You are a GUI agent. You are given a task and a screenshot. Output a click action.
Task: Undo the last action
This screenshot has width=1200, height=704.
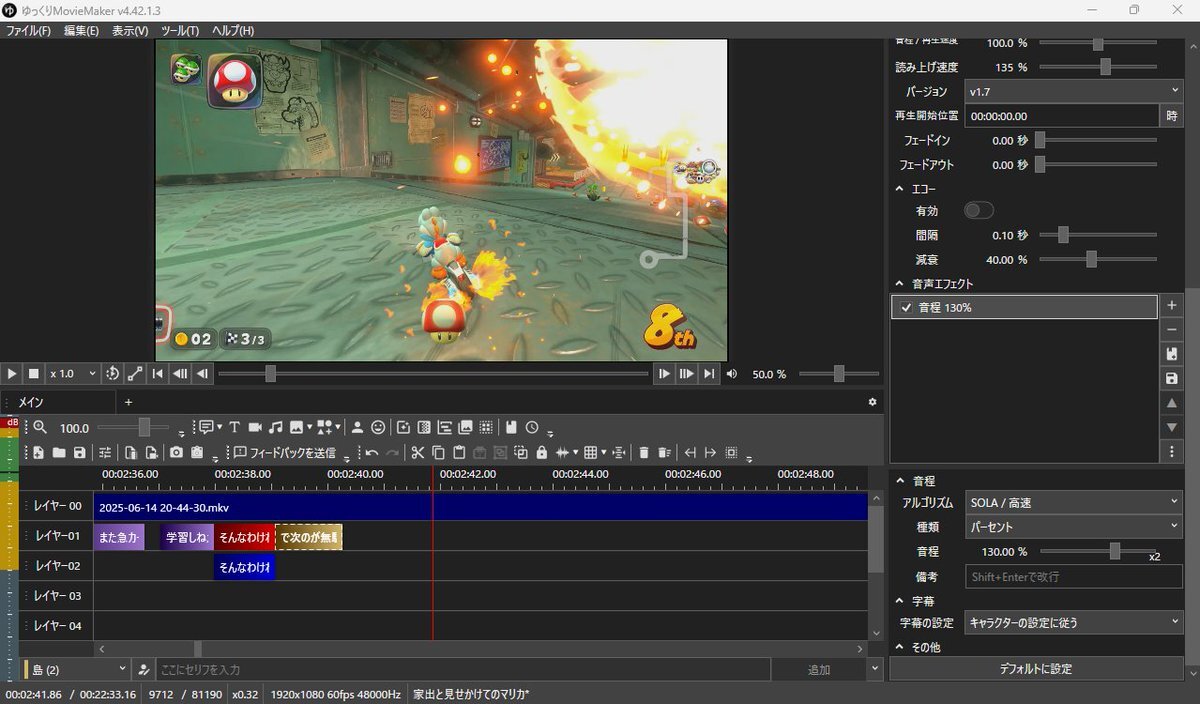pyautogui.click(x=372, y=453)
